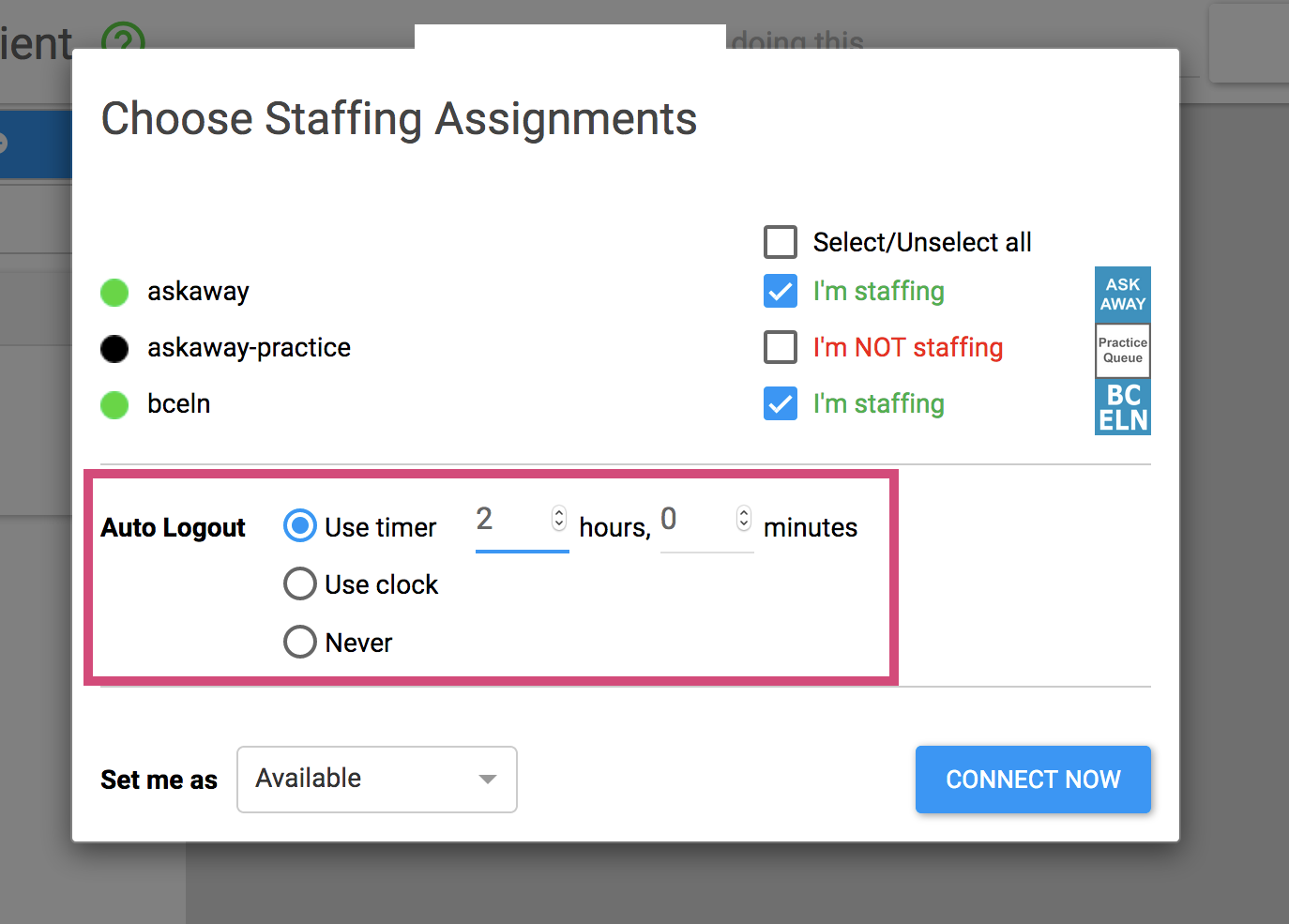The image size is (1289, 924).
Task: Click the green status dot beside askaway
Action: coord(114,293)
